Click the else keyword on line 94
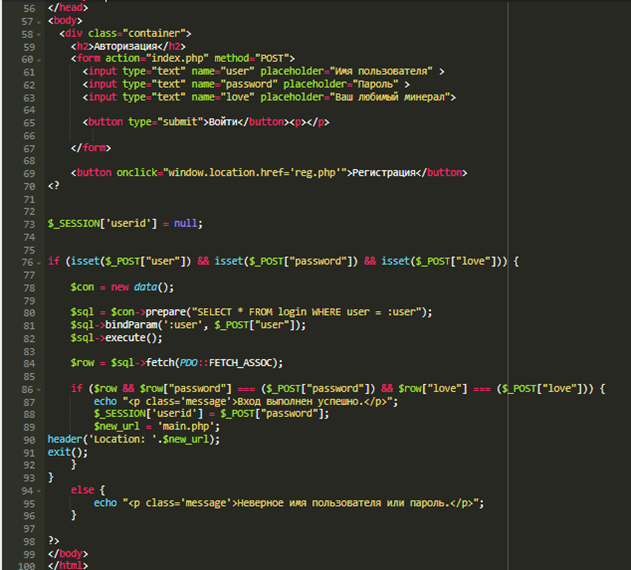Screen dimensions: 631x570 82,490
